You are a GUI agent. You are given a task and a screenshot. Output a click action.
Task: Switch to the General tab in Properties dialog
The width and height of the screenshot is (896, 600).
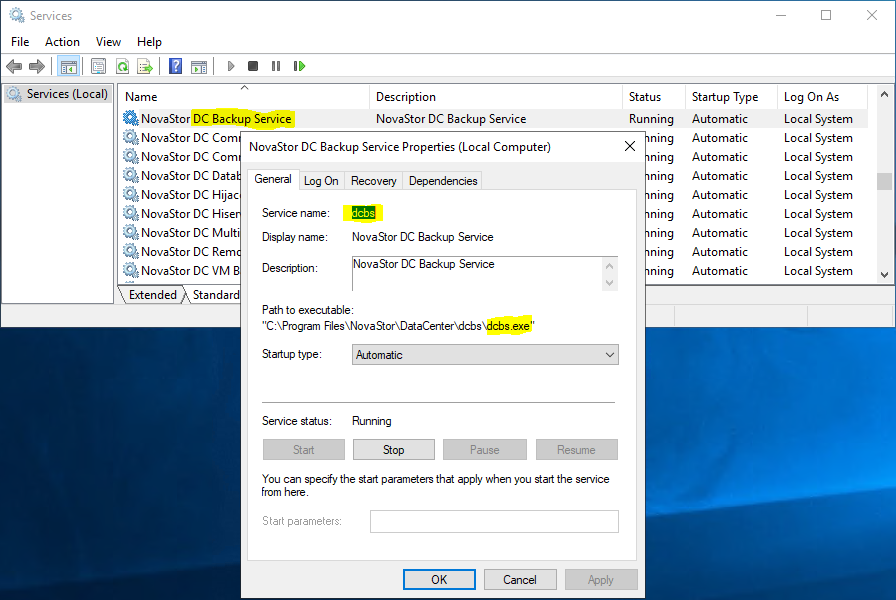pos(273,179)
